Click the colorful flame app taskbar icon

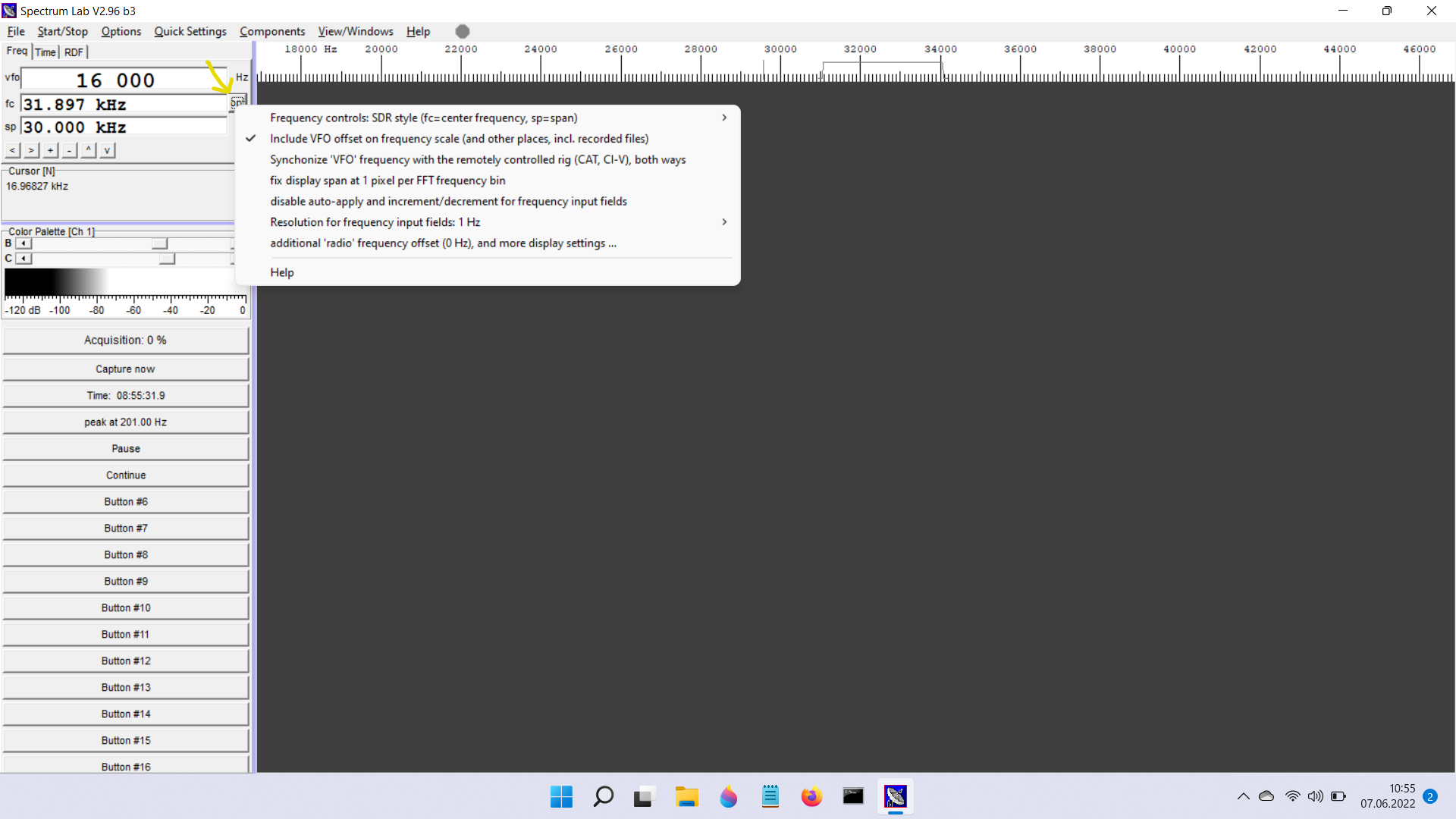point(728,796)
